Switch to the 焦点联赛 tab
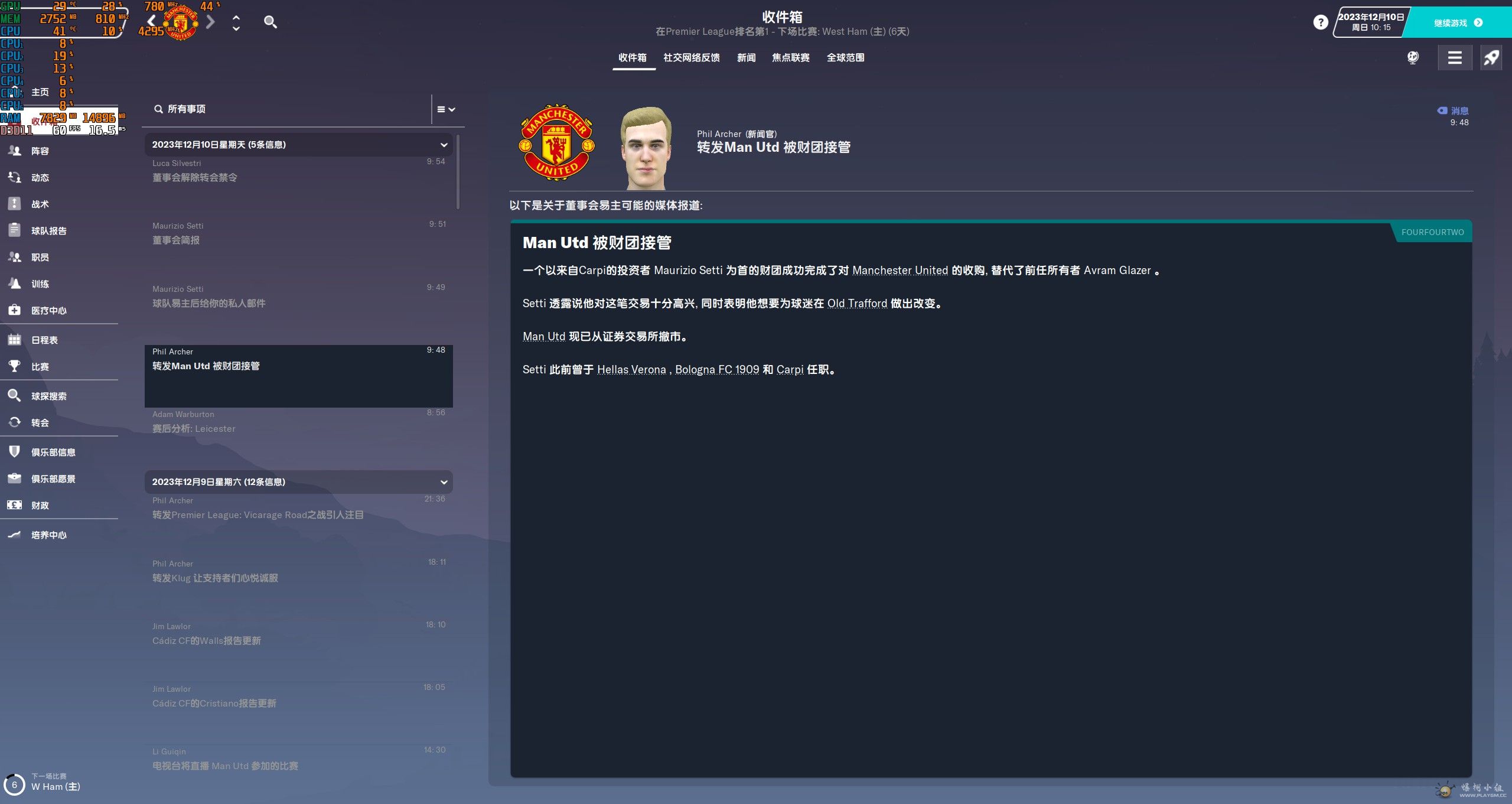Screen dimensions: 1512x804 pyautogui.click(x=791, y=57)
